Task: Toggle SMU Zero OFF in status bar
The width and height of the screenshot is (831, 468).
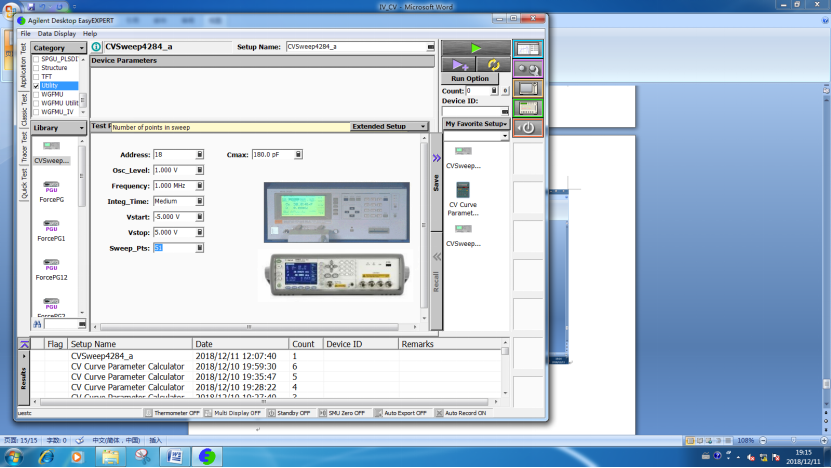Action: pos(342,413)
